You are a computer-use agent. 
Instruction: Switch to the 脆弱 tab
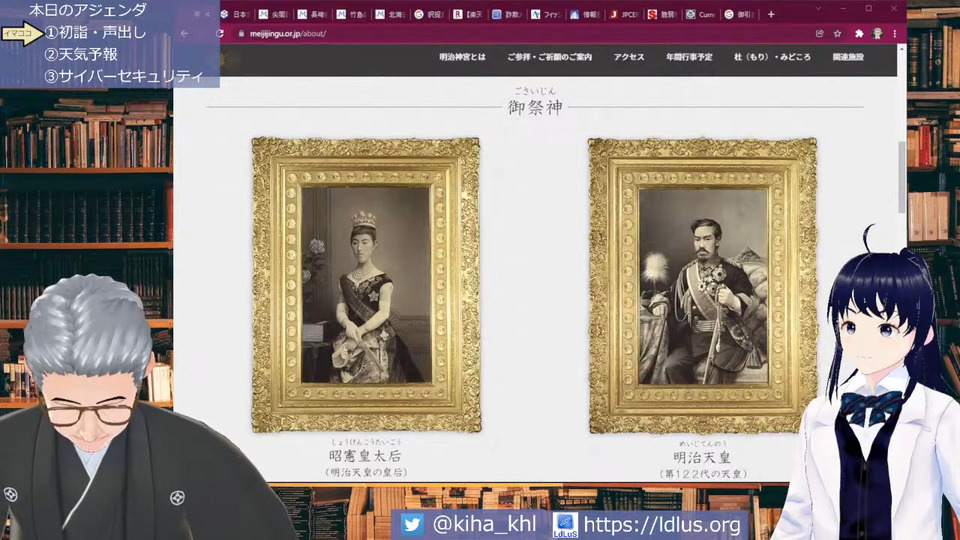coord(662,14)
